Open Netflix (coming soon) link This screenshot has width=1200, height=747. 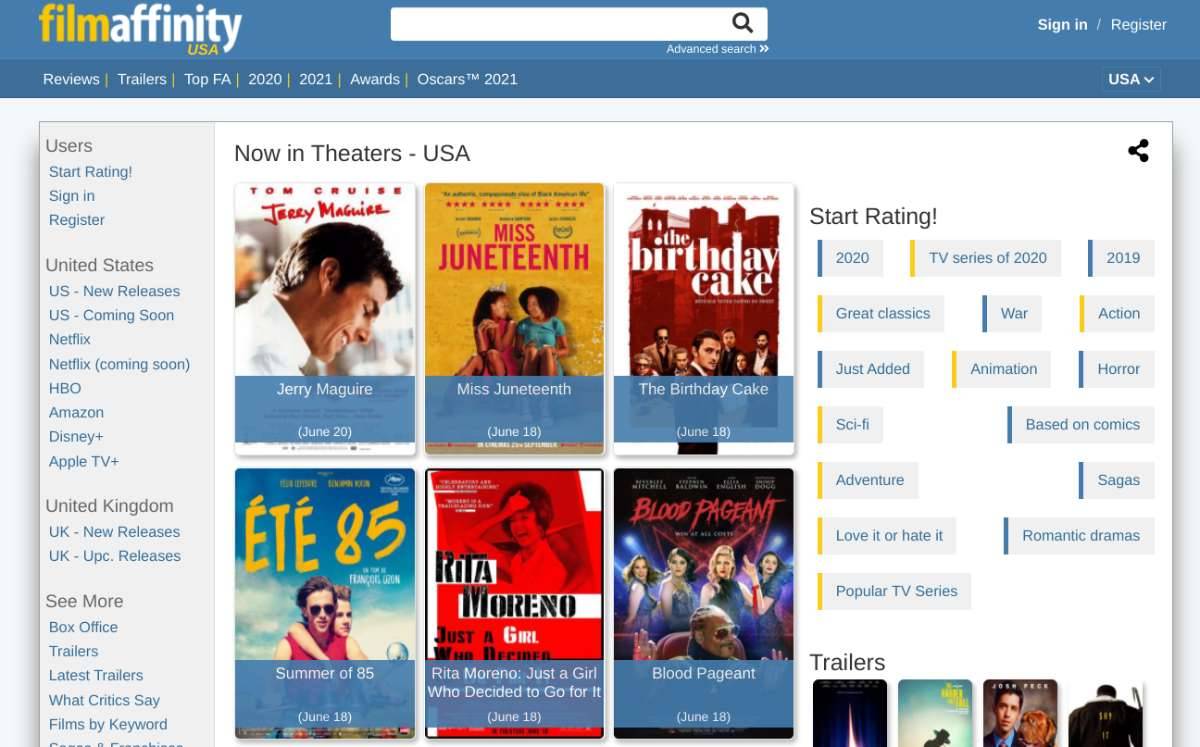pos(119,364)
